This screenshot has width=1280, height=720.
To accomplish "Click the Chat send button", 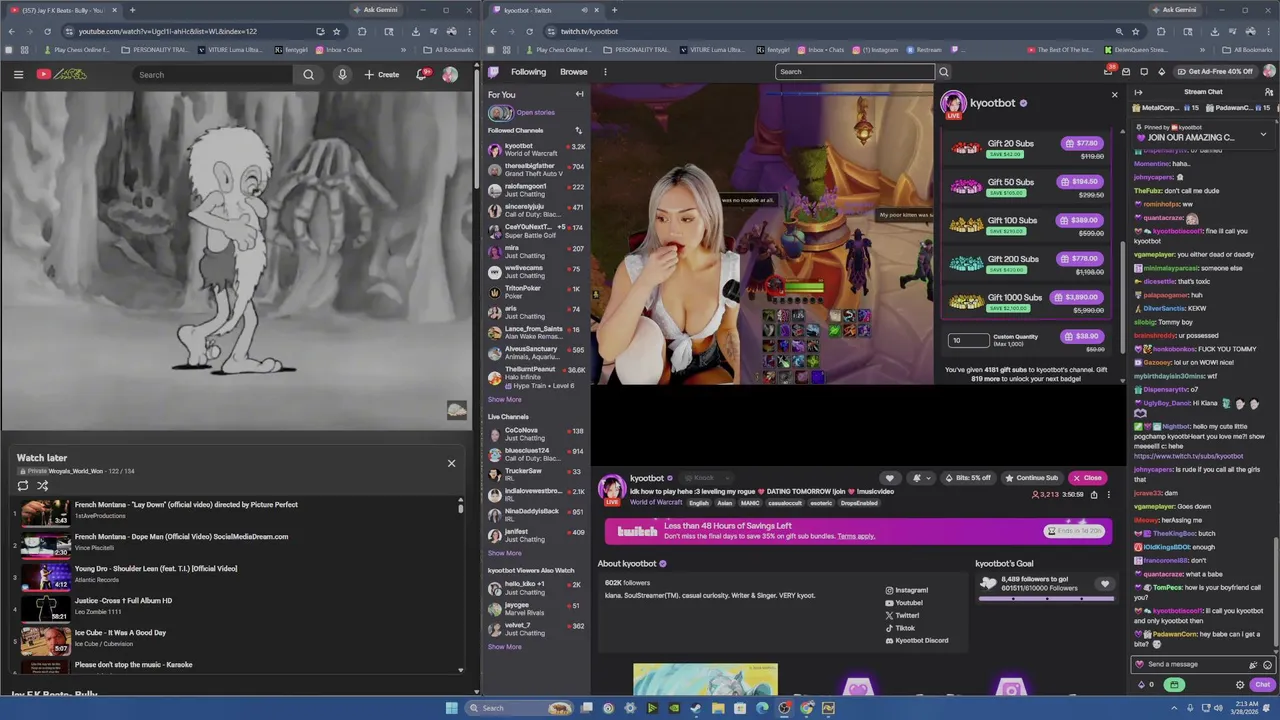I will pos(1262,685).
